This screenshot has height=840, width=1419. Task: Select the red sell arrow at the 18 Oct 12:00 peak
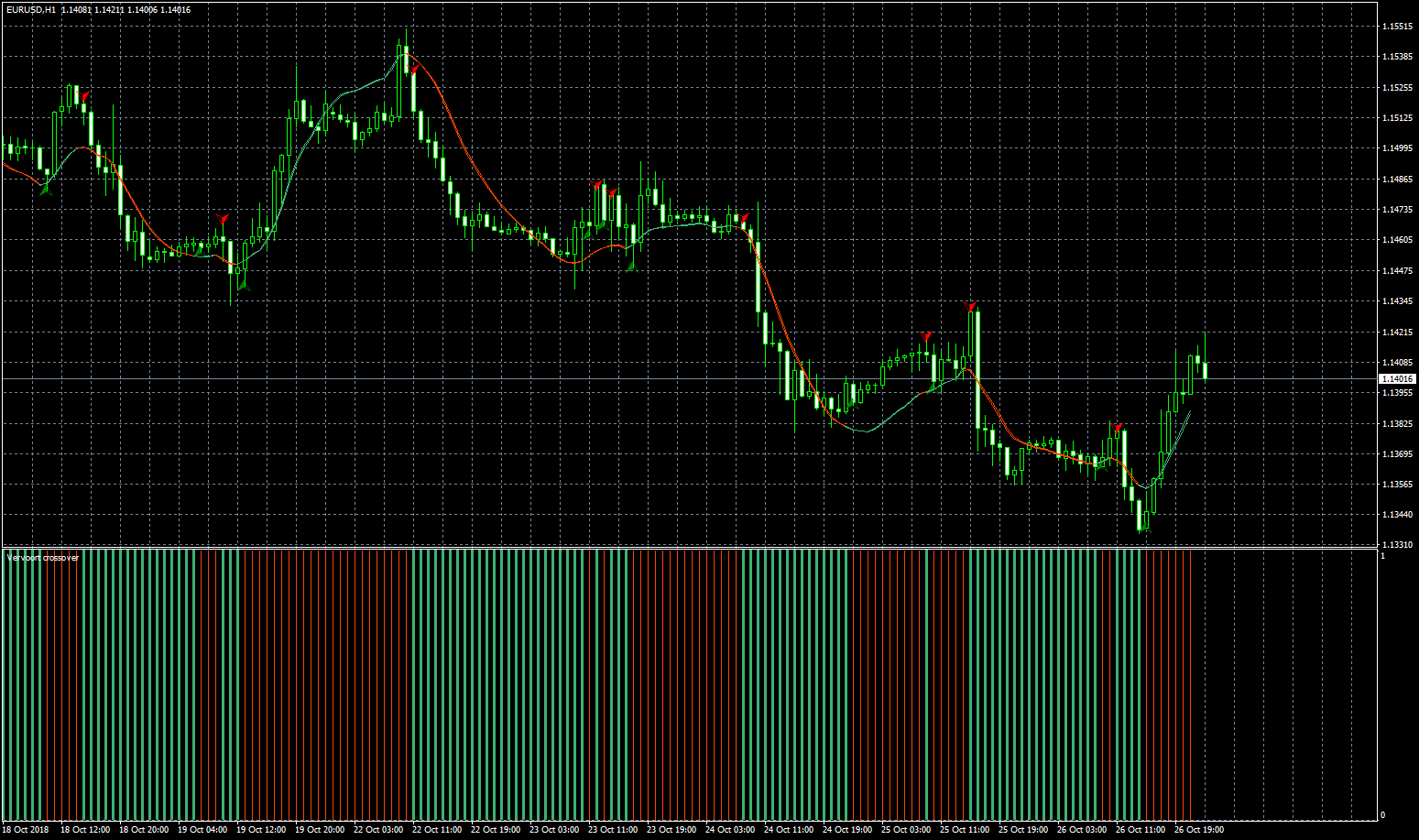tap(84, 96)
